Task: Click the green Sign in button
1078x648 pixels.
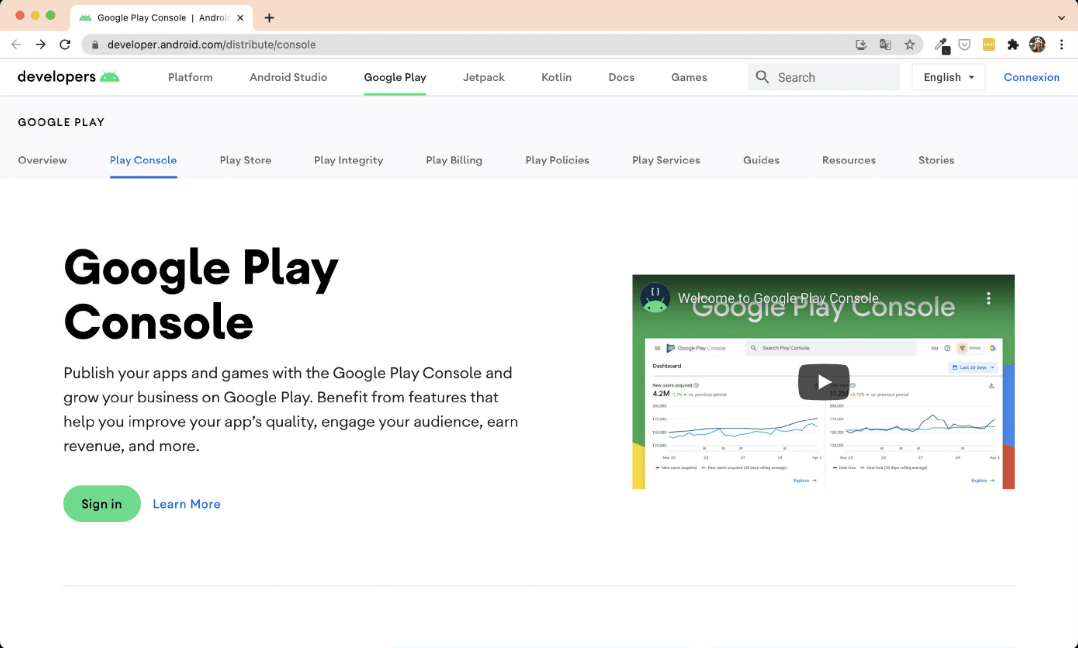Action: point(102,504)
